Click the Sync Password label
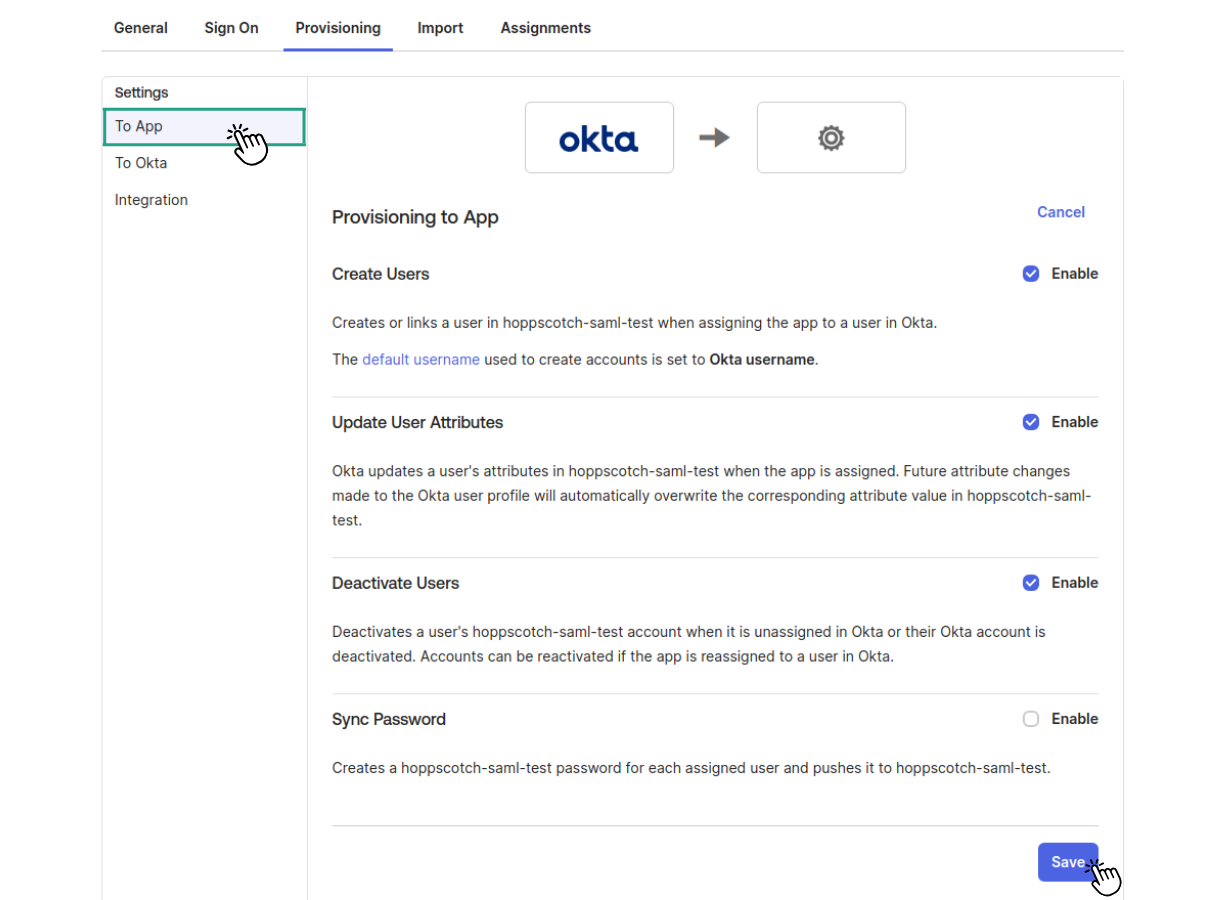 tap(389, 719)
